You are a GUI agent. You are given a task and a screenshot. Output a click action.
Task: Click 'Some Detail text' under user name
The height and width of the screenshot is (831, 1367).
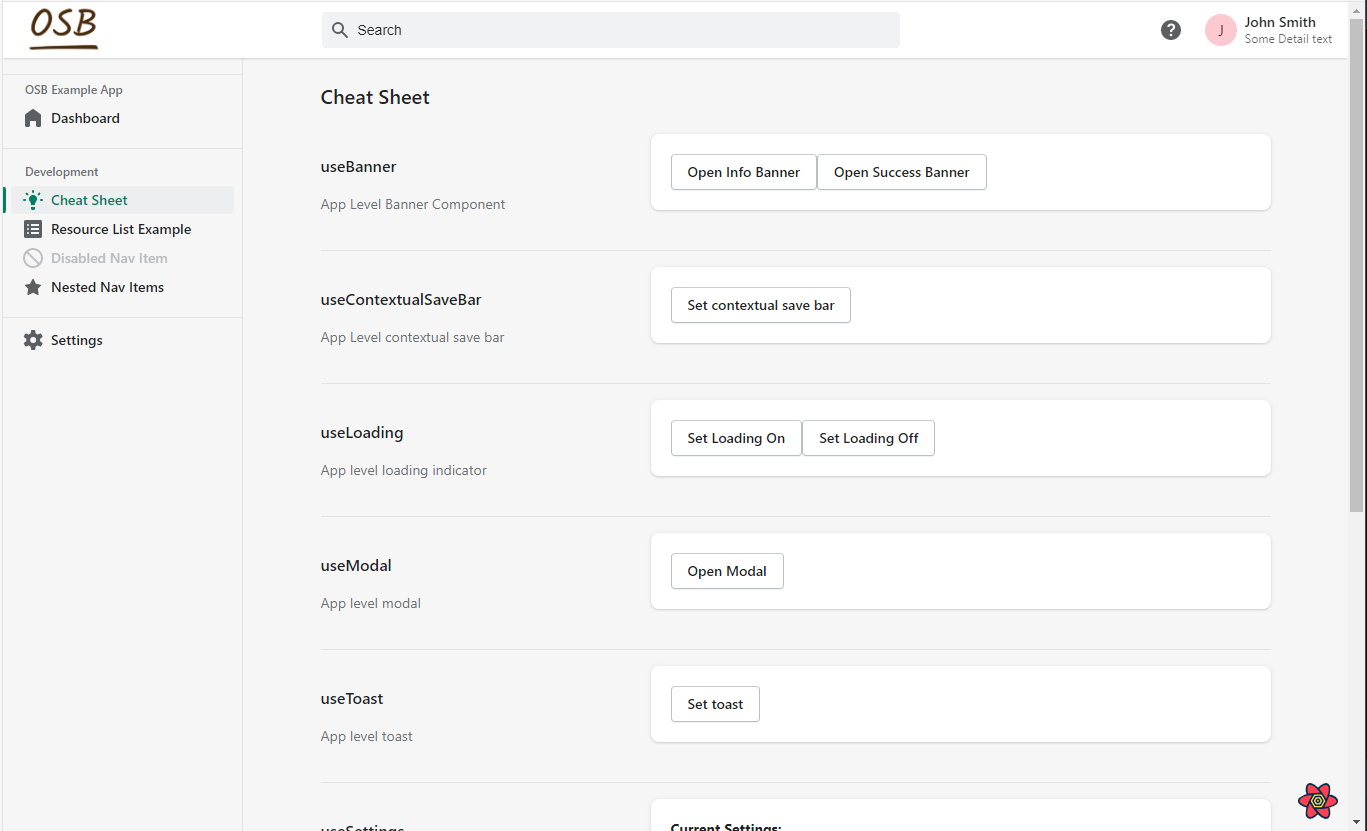1288,39
